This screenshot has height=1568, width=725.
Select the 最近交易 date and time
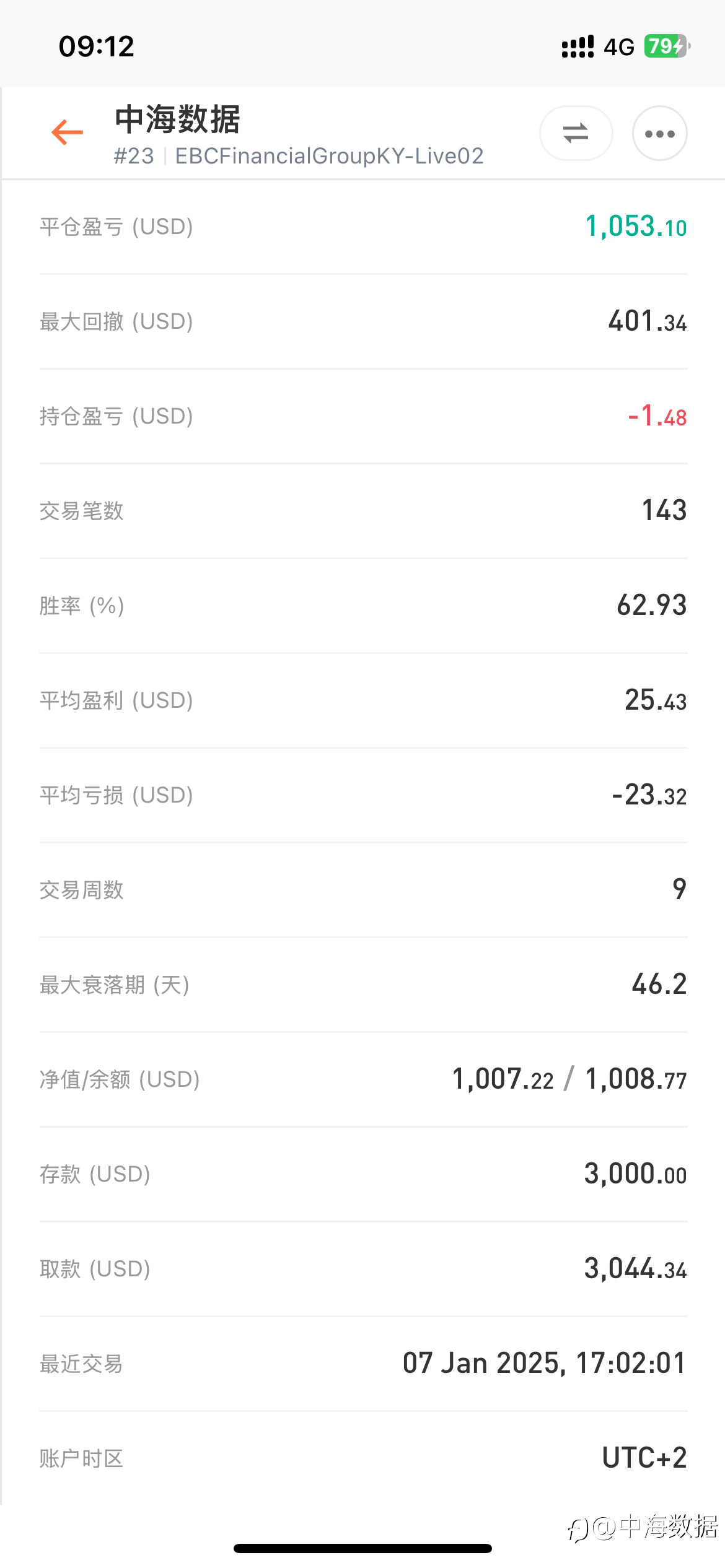click(545, 1364)
